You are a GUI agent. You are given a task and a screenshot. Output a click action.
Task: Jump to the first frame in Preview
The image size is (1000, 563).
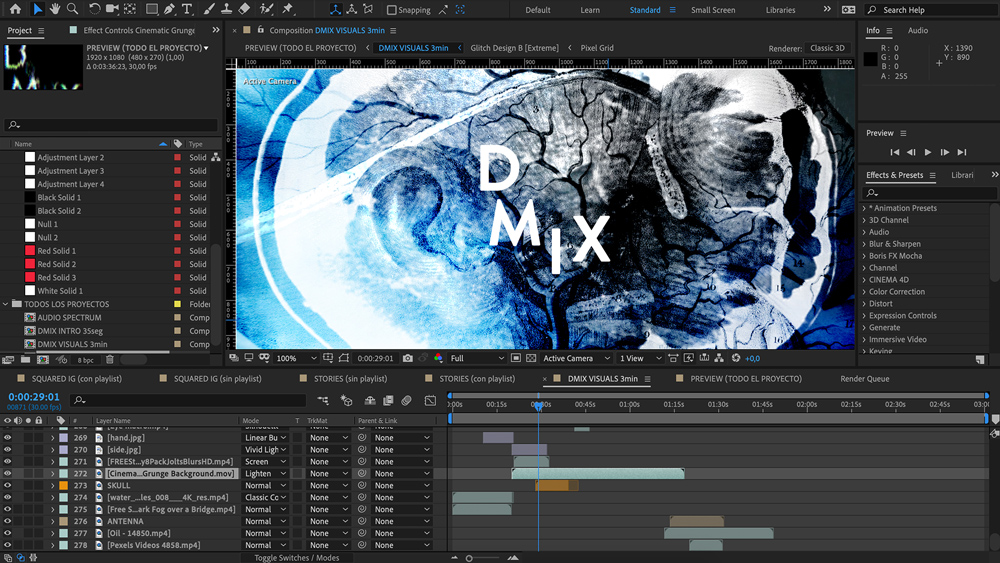coord(895,152)
